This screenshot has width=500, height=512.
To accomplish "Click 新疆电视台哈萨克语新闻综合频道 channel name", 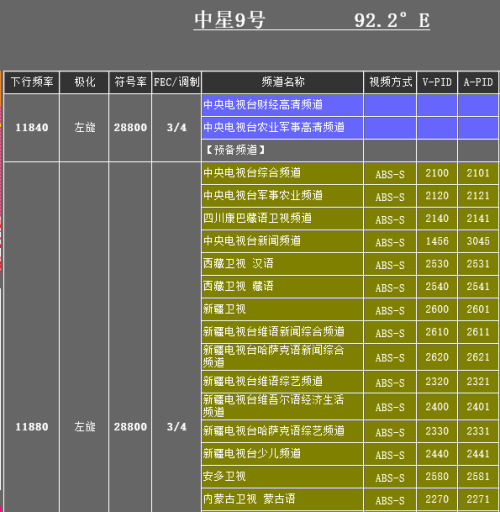I will (274, 356).
